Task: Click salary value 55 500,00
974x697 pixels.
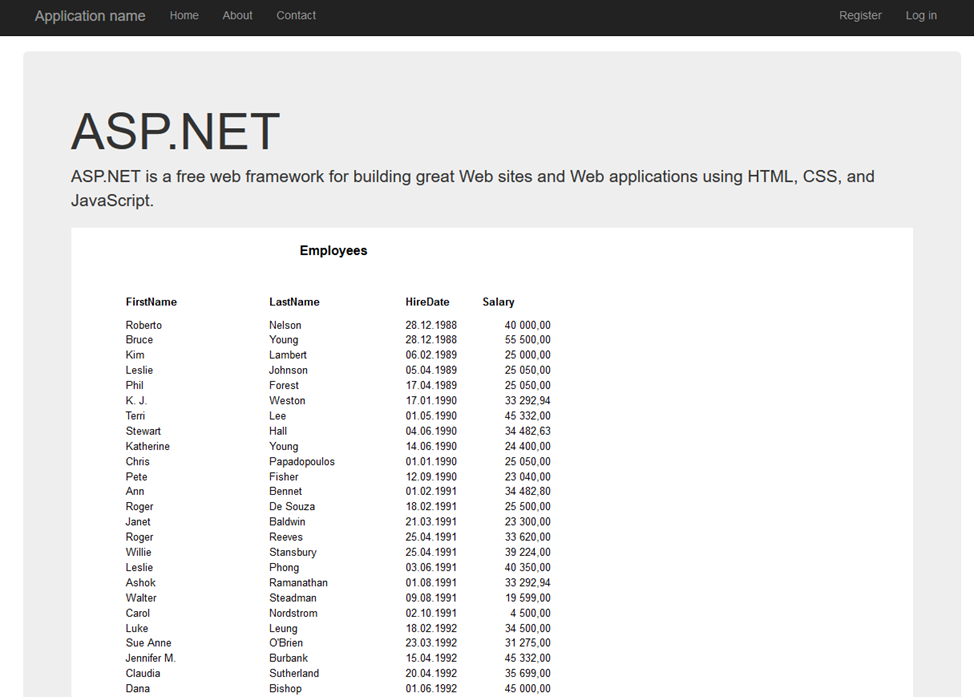Action: click(527, 340)
